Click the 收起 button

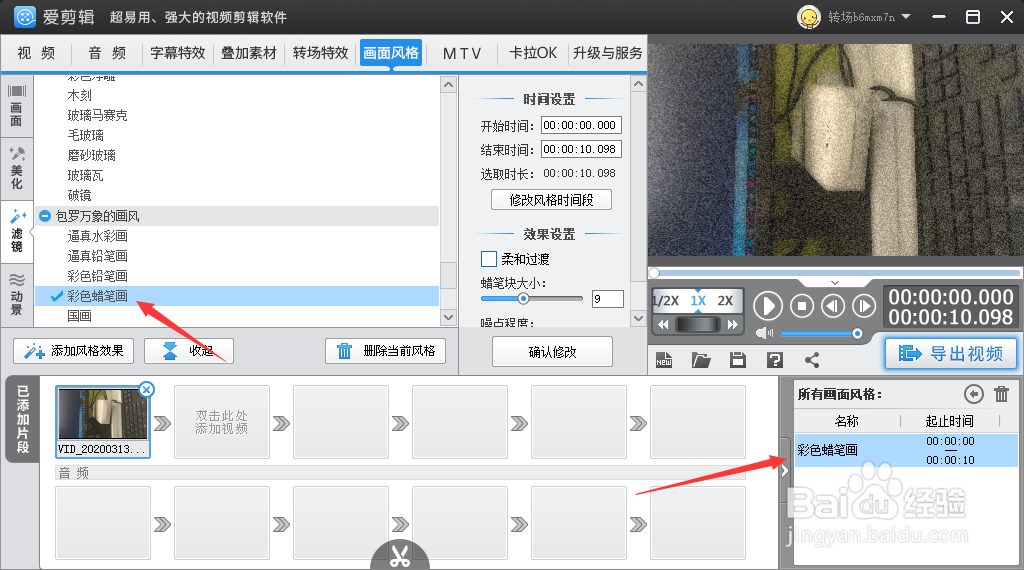point(189,351)
